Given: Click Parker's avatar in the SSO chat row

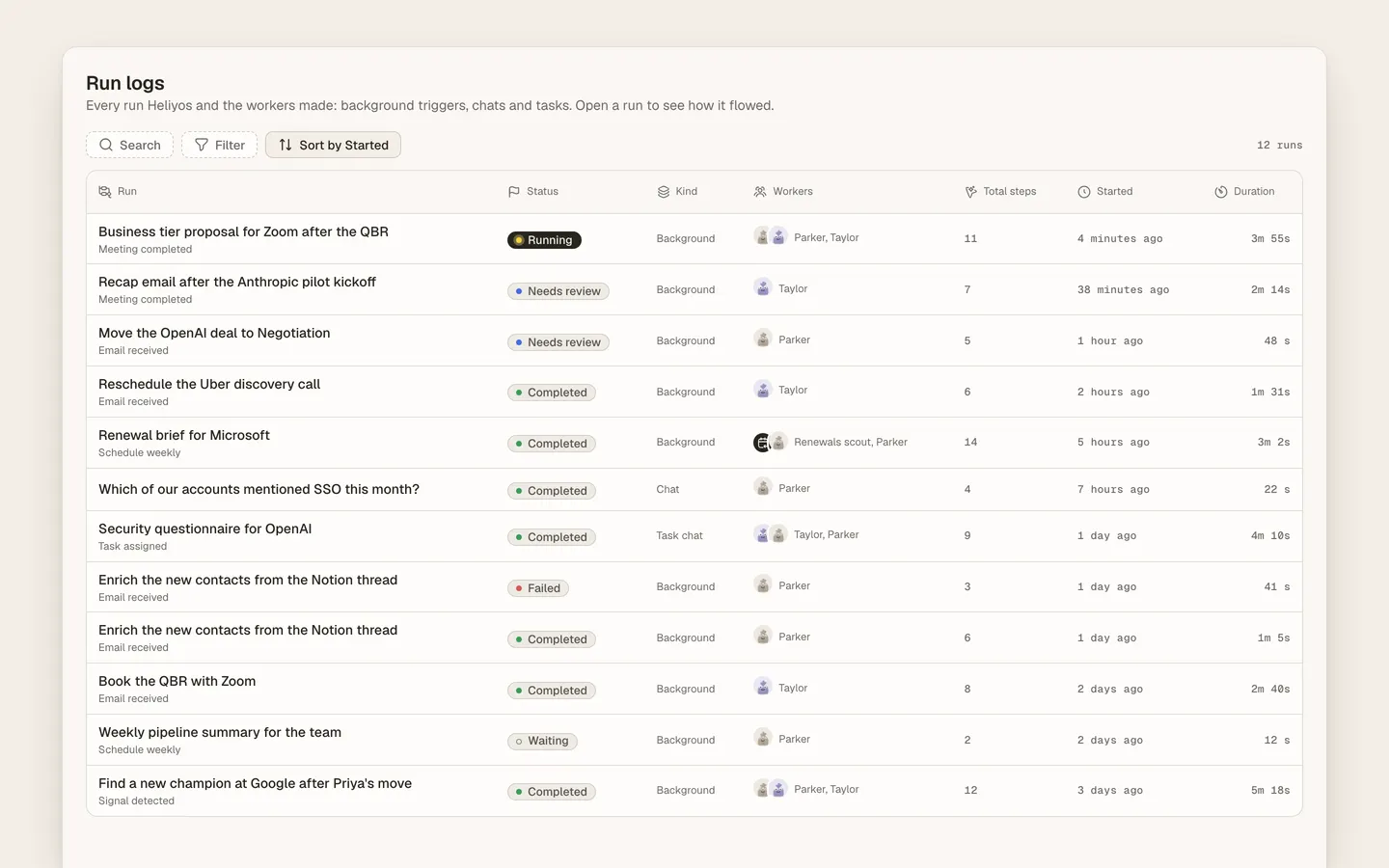Looking at the screenshot, I should pos(763,487).
